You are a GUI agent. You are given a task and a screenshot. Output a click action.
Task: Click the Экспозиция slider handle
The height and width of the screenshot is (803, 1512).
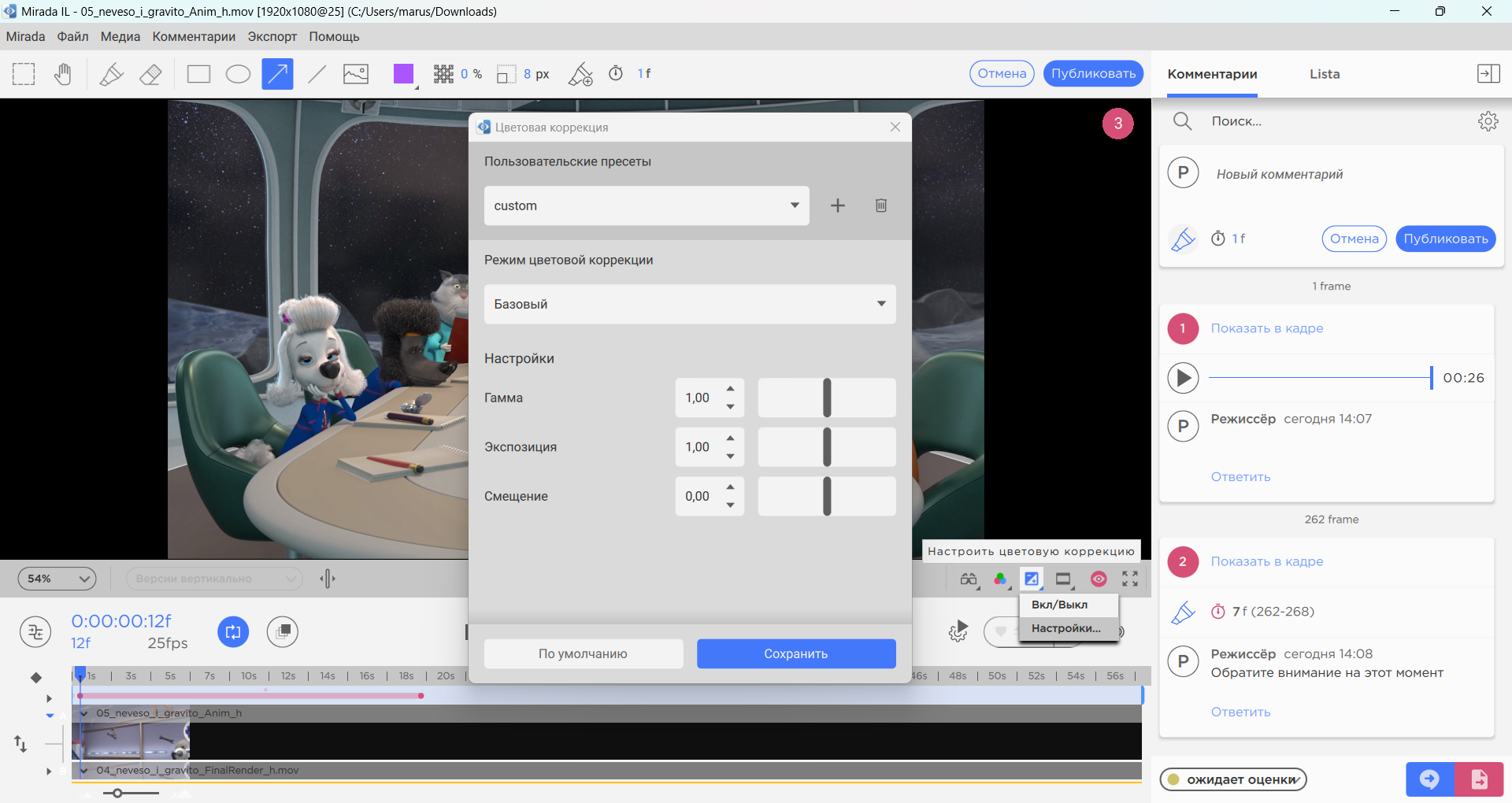click(827, 447)
